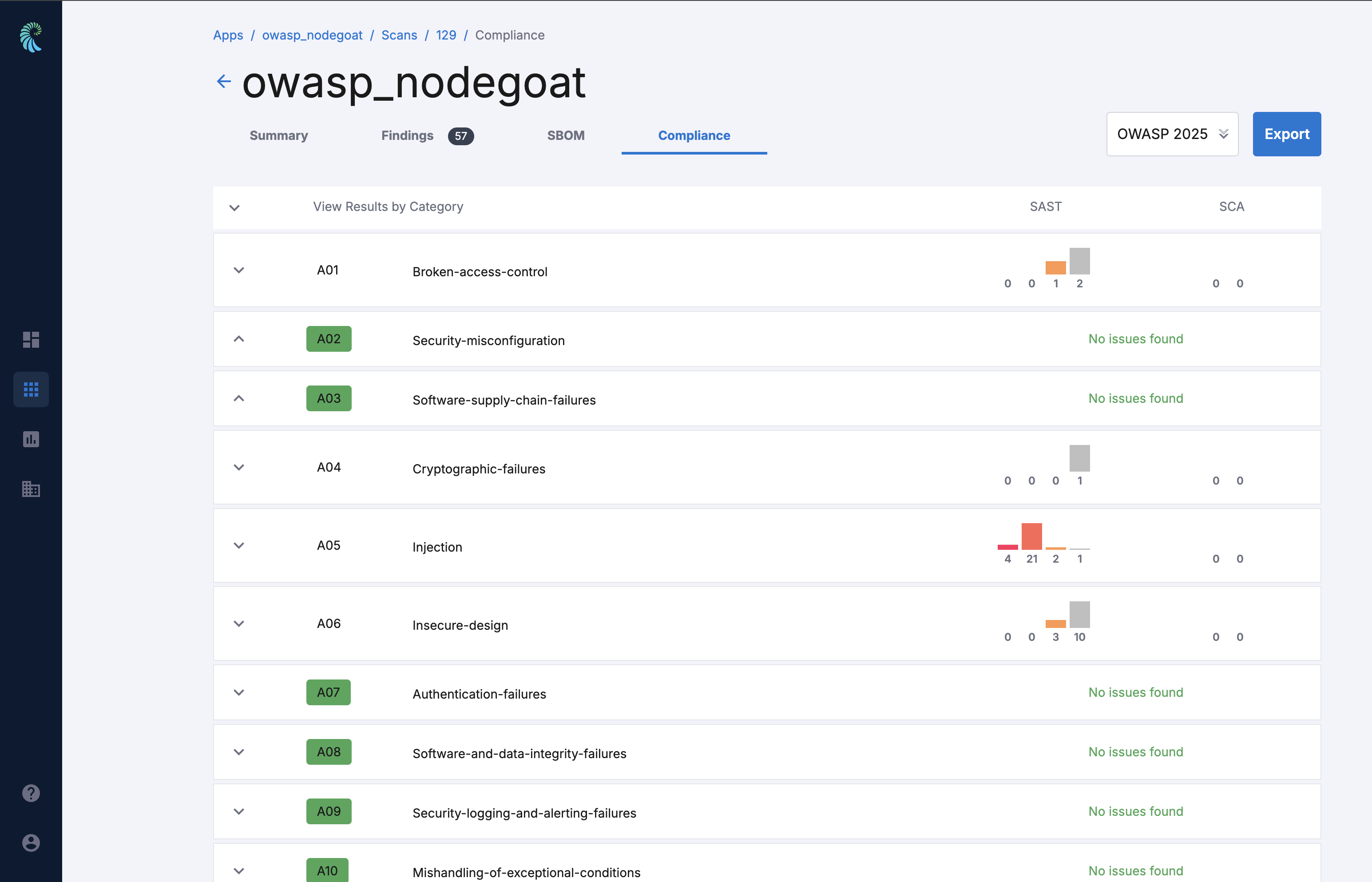This screenshot has height=882, width=1372.
Task: Collapse the A02 Security-misconfiguration row
Action: pyautogui.click(x=239, y=339)
